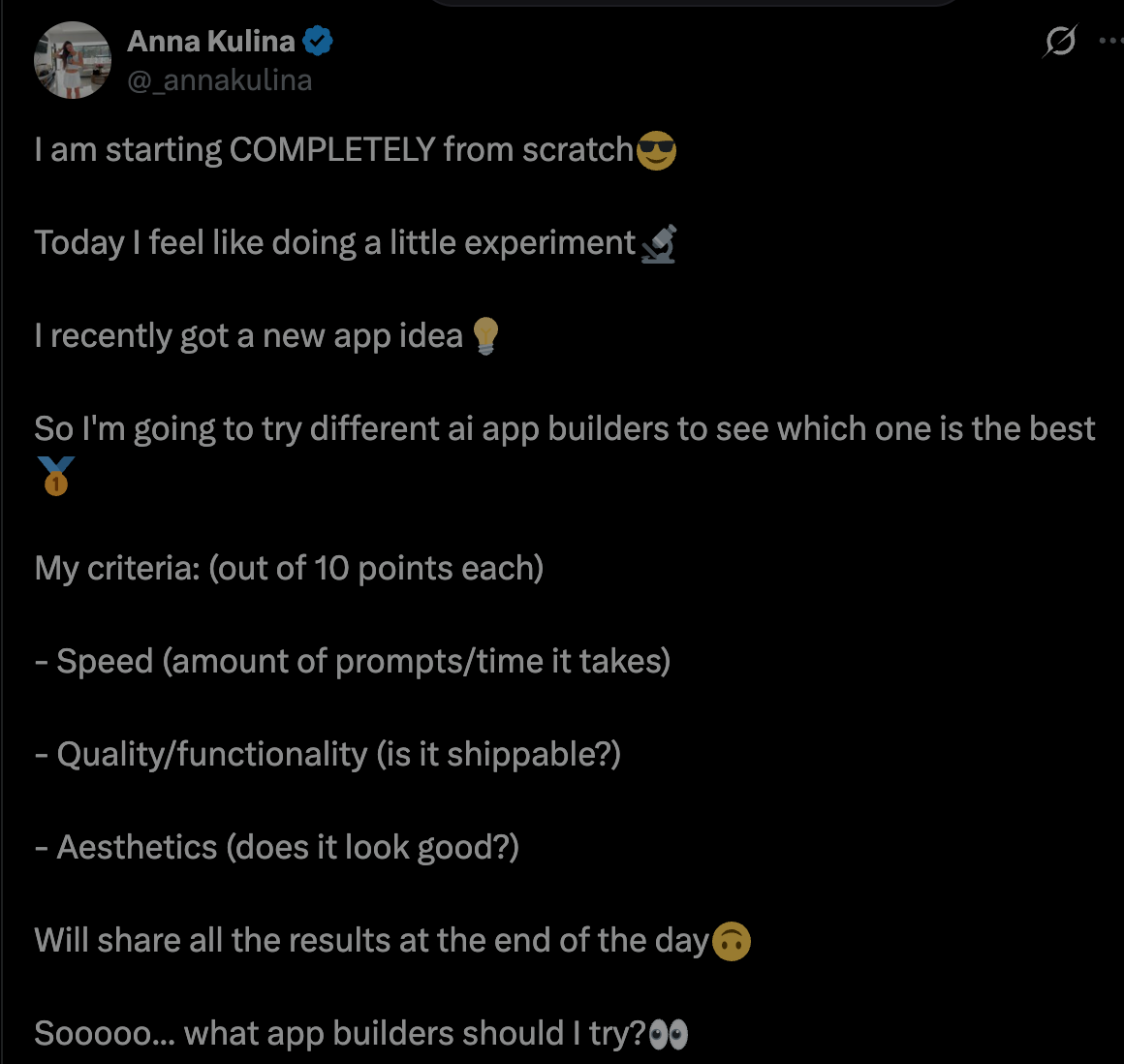Visit the @_annakulina handle link
1124x1064 pixels.
220,79
